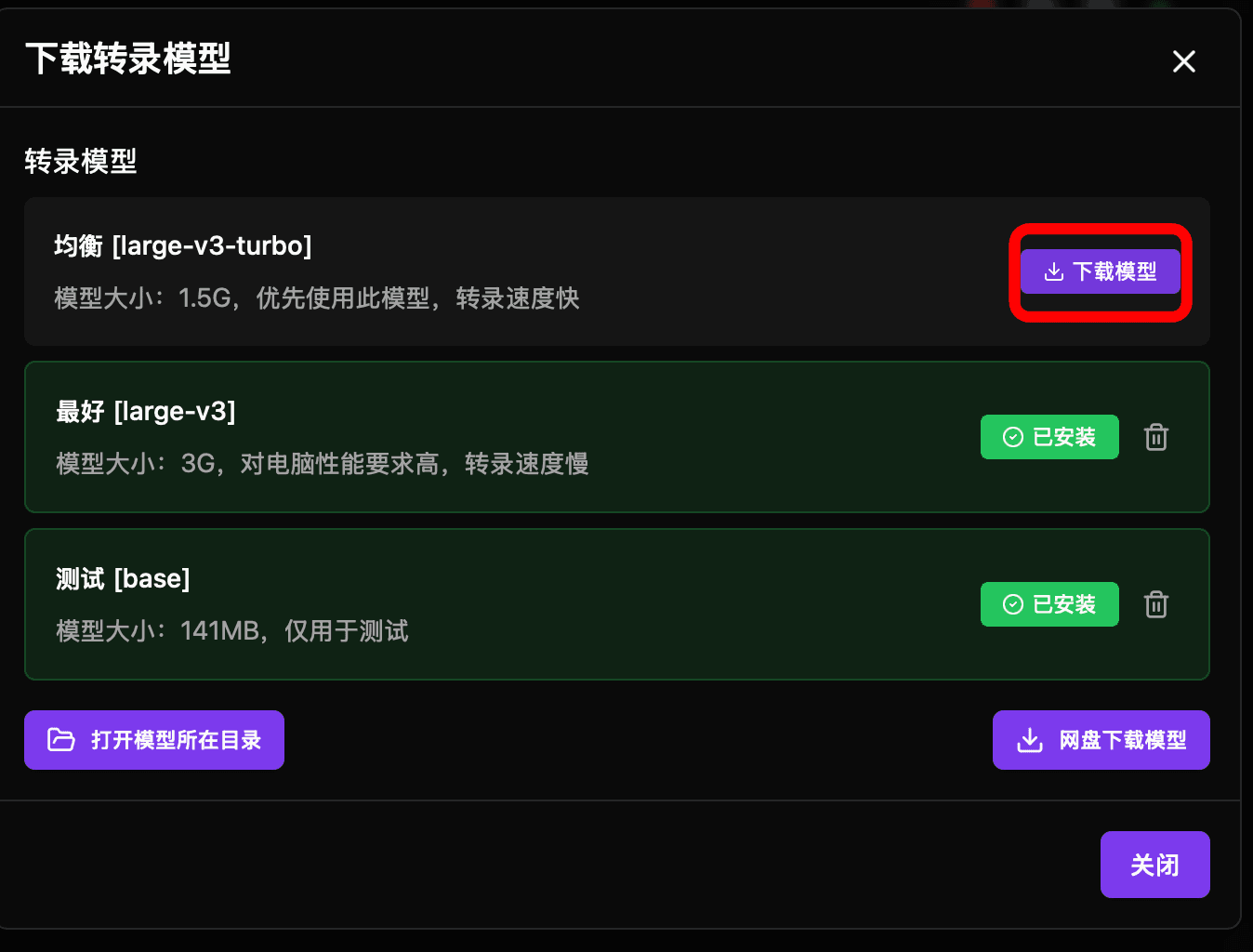
Task: Click the download icon beside 下载模型
Action: (1053, 271)
